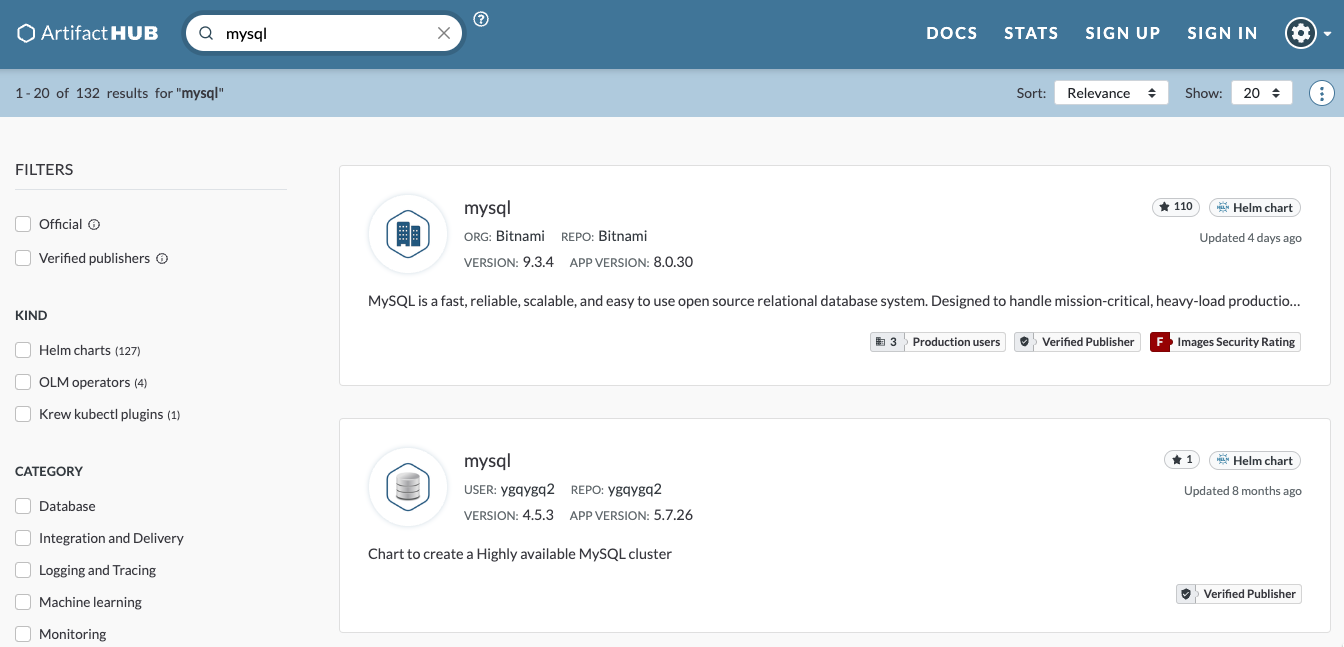Image resolution: width=1344 pixels, height=647 pixels.
Task: Show info about Official filter
Action: coord(94,225)
